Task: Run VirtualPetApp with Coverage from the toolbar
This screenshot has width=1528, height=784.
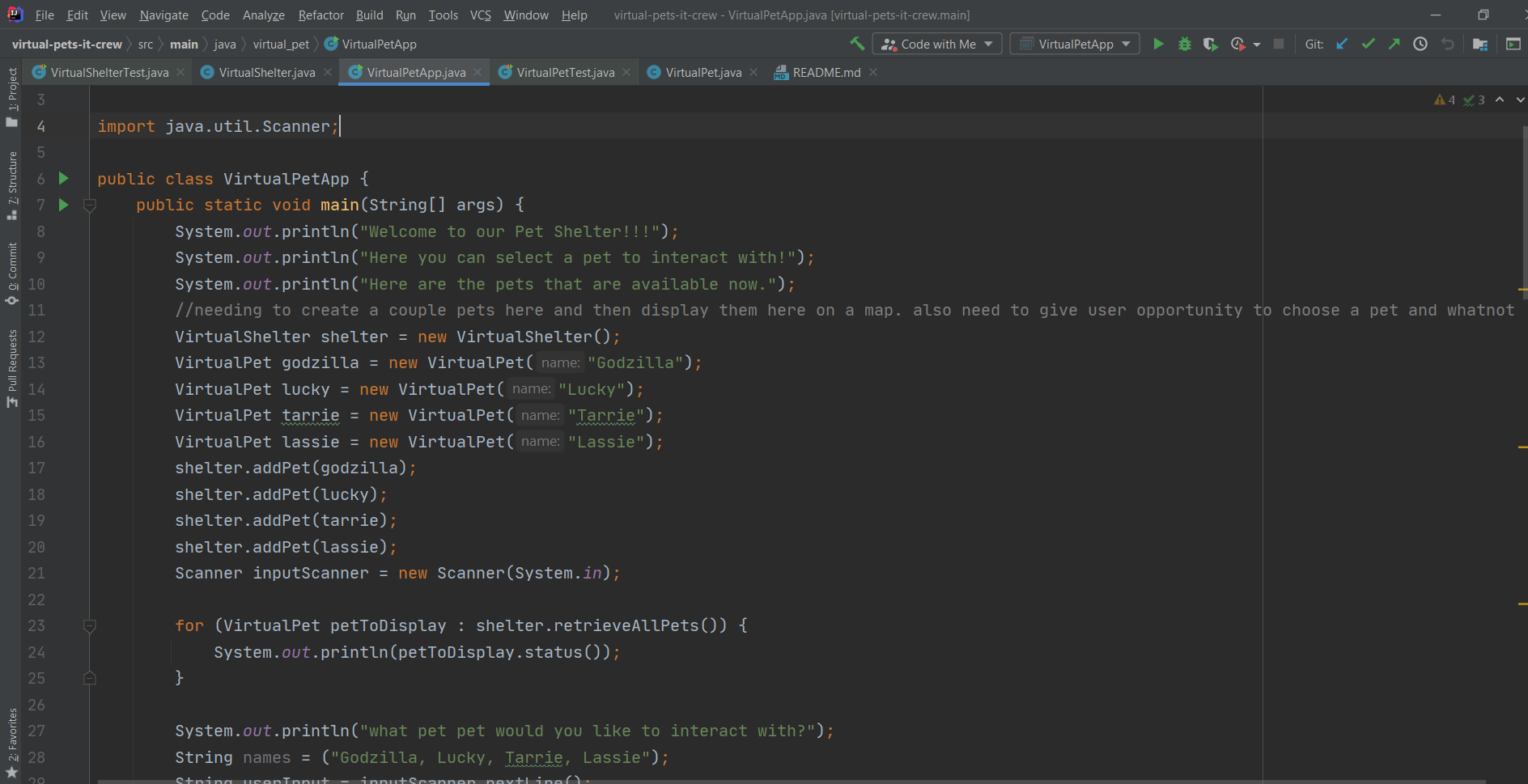Action: 1211,44
